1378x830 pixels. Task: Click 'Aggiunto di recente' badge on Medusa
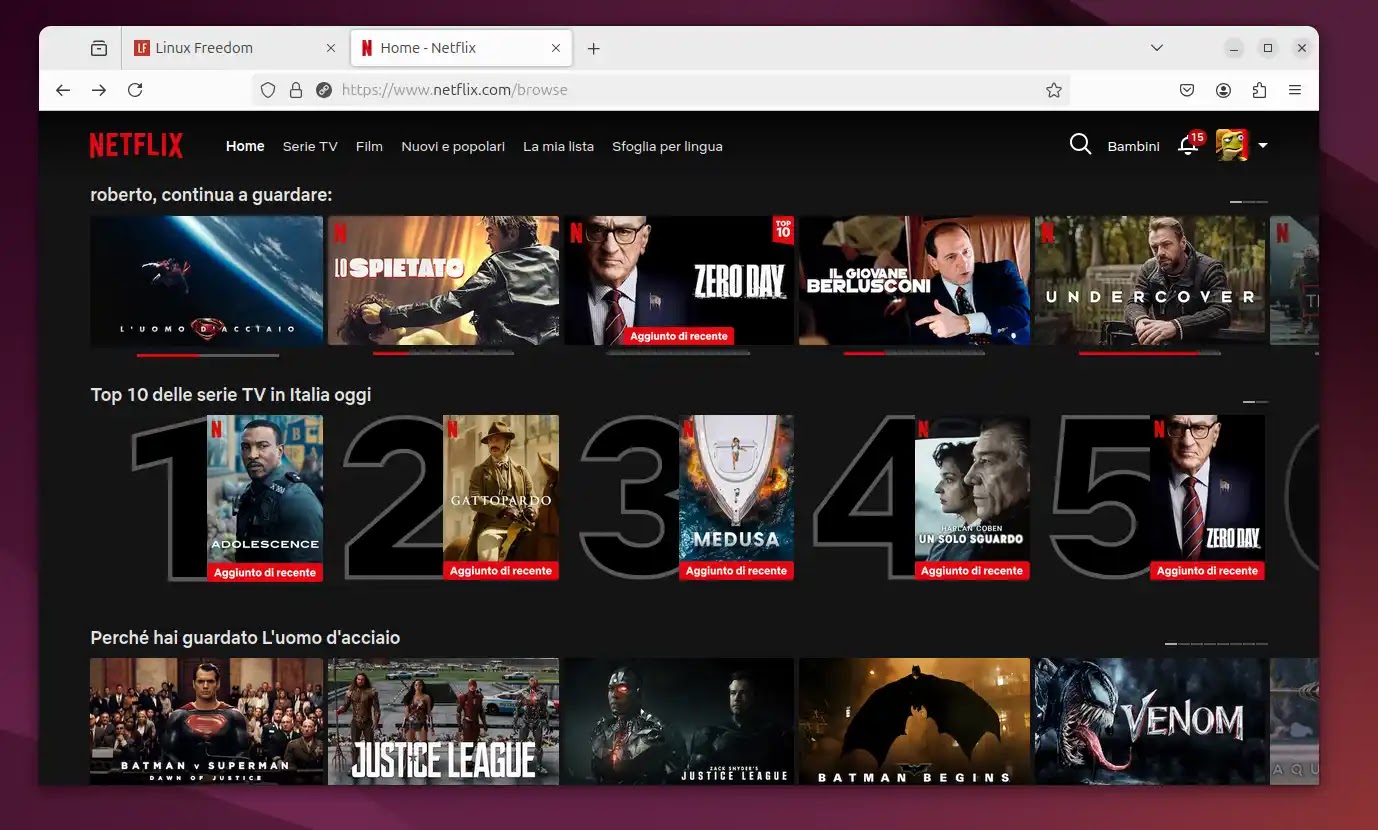[x=737, y=571]
